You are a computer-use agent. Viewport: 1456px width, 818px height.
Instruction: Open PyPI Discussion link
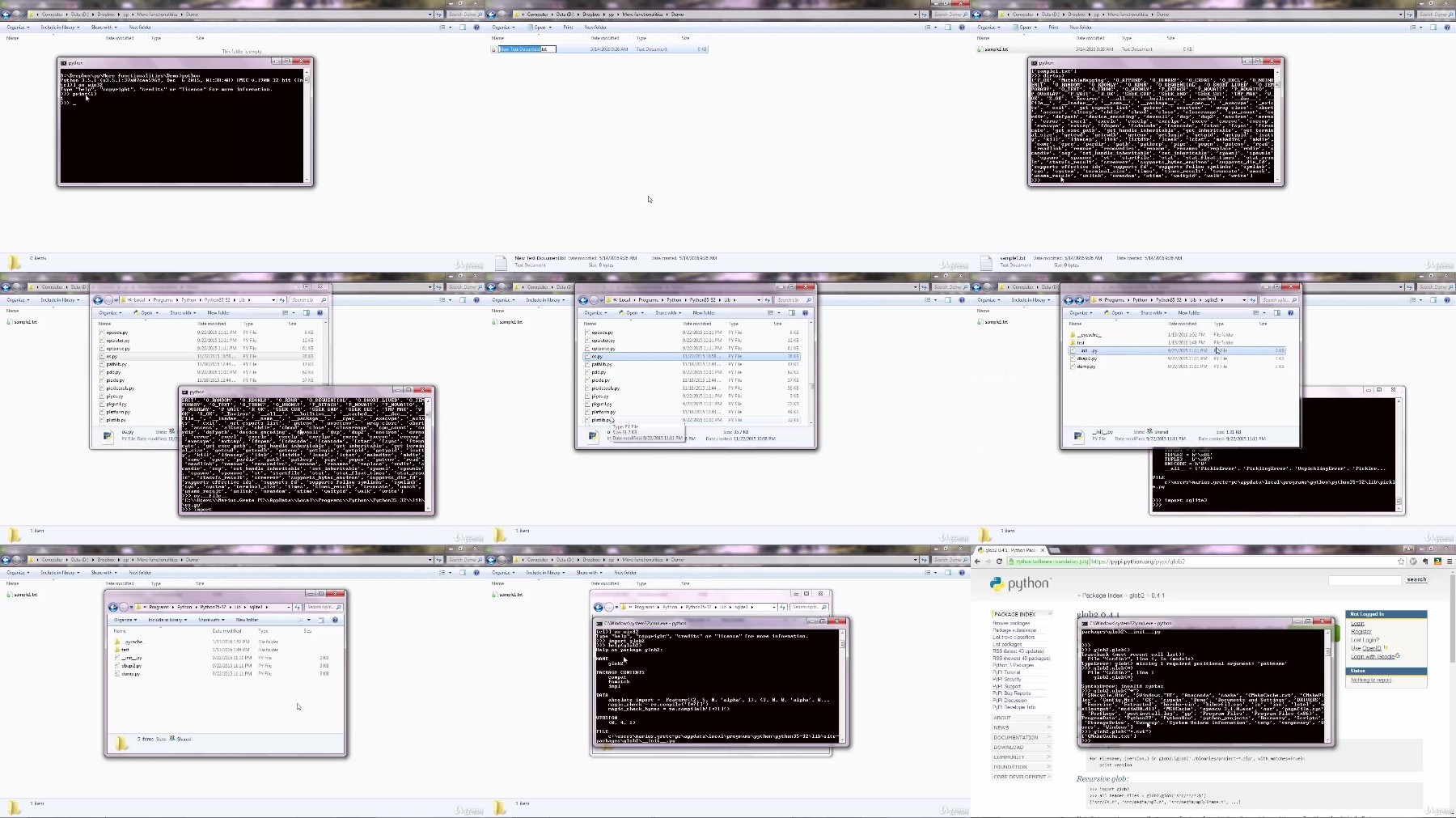pyautogui.click(x=1009, y=700)
